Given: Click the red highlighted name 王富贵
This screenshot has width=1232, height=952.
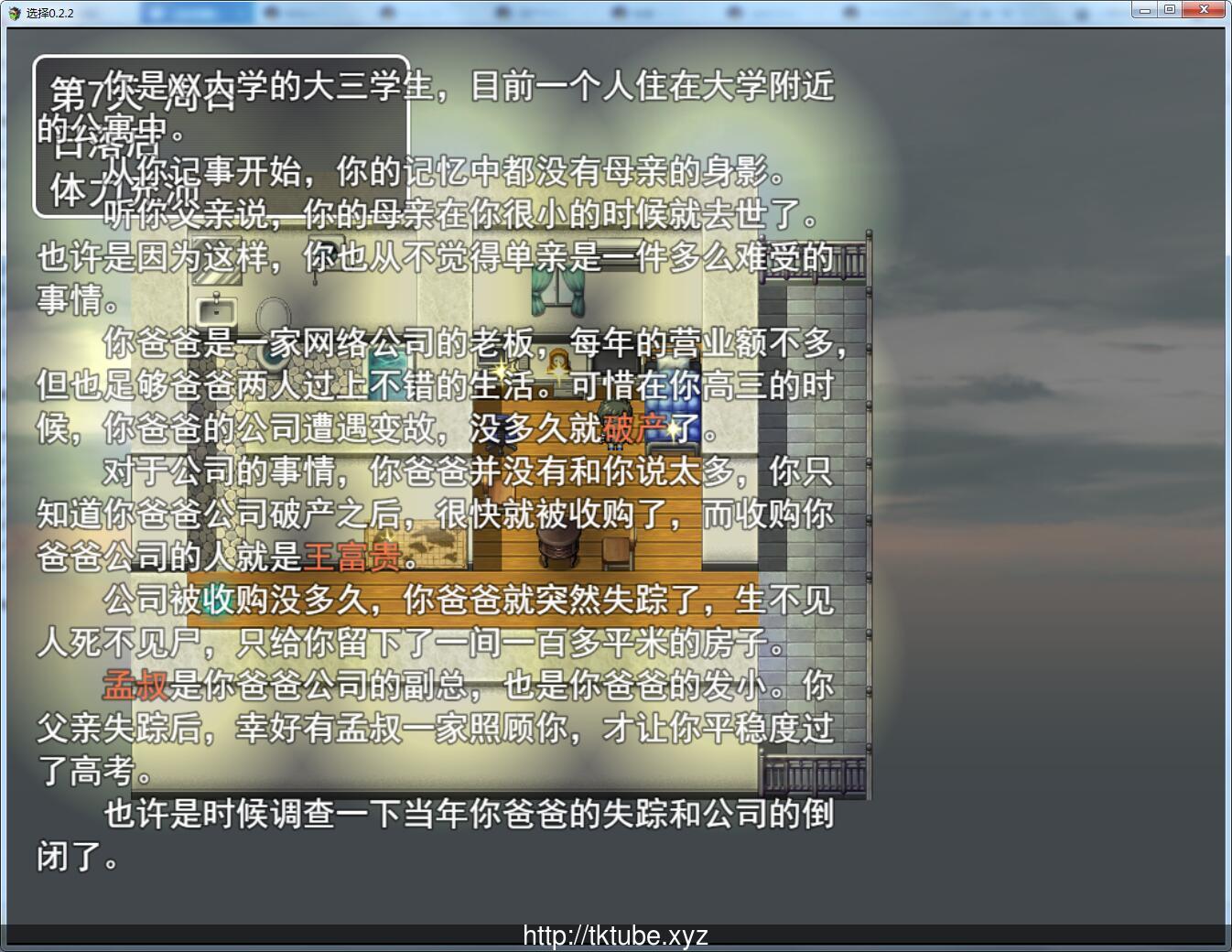Looking at the screenshot, I should (x=352, y=556).
